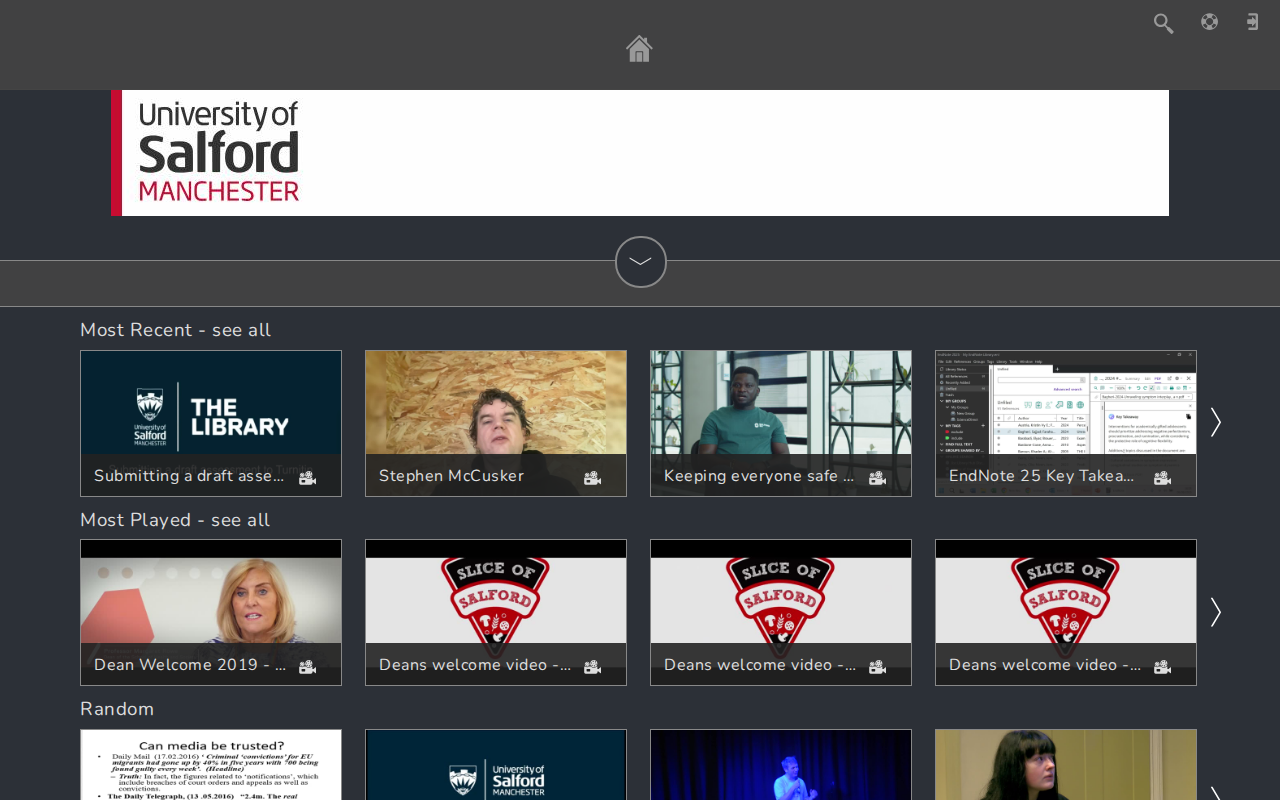Expand the circular chevron-down button
1280x800 pixels.
641,262
